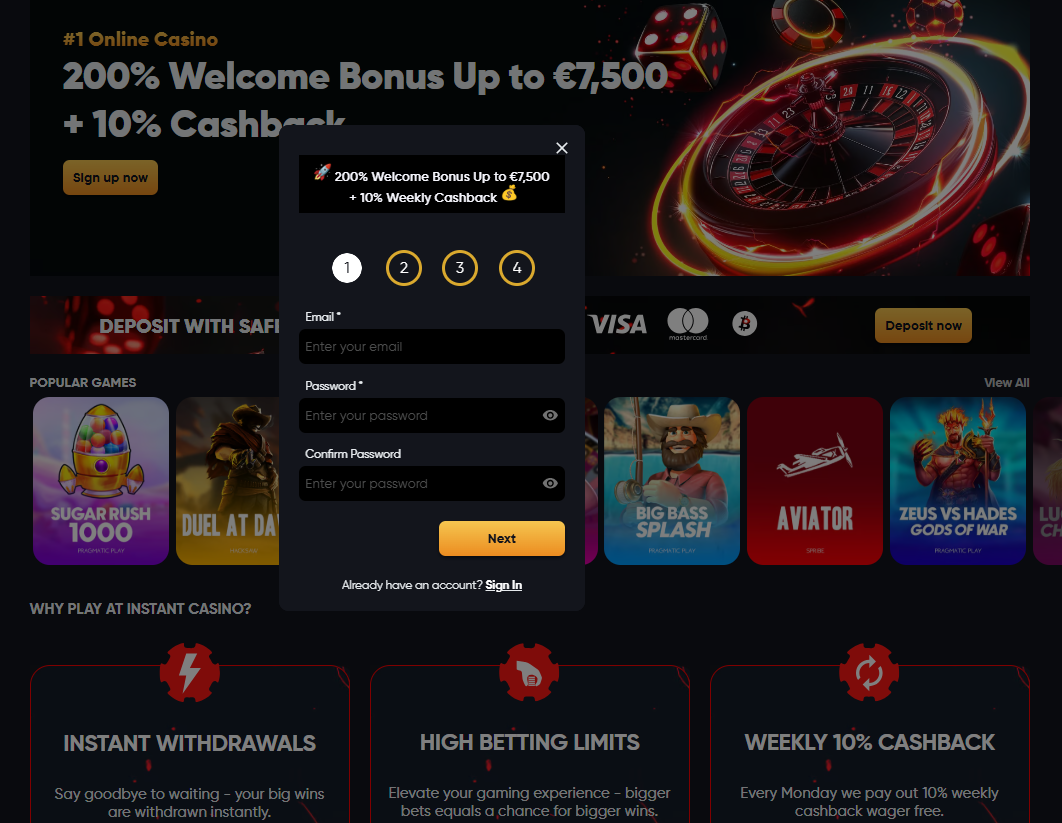Image resolution: width=1062 pixels, height=823 pixels.
Task: Show password using first eye icon
Action: pos(550,415)
